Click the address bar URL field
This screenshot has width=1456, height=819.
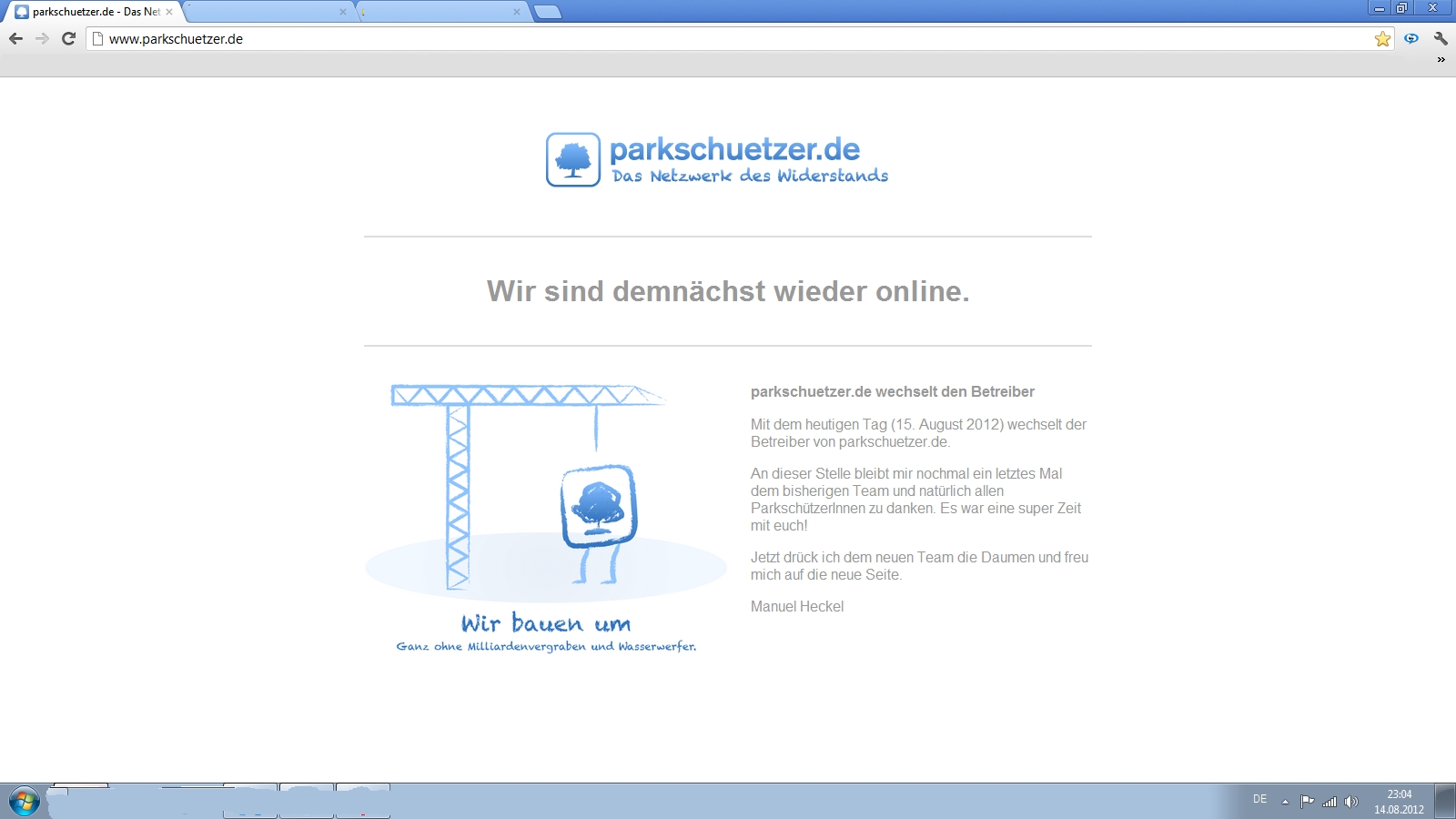point(728,38)
